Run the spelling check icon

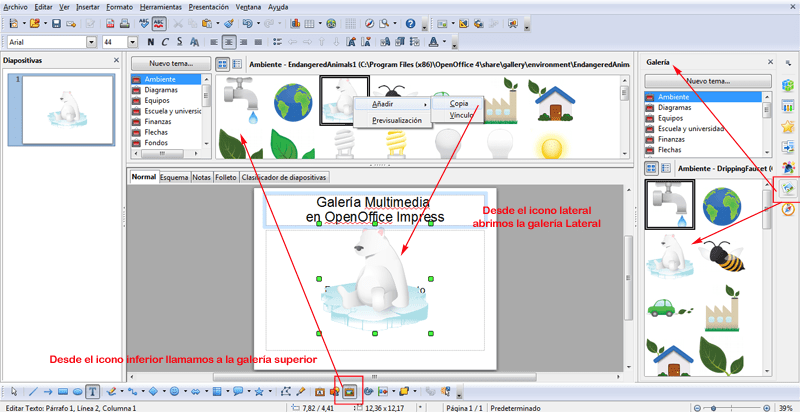144,23
